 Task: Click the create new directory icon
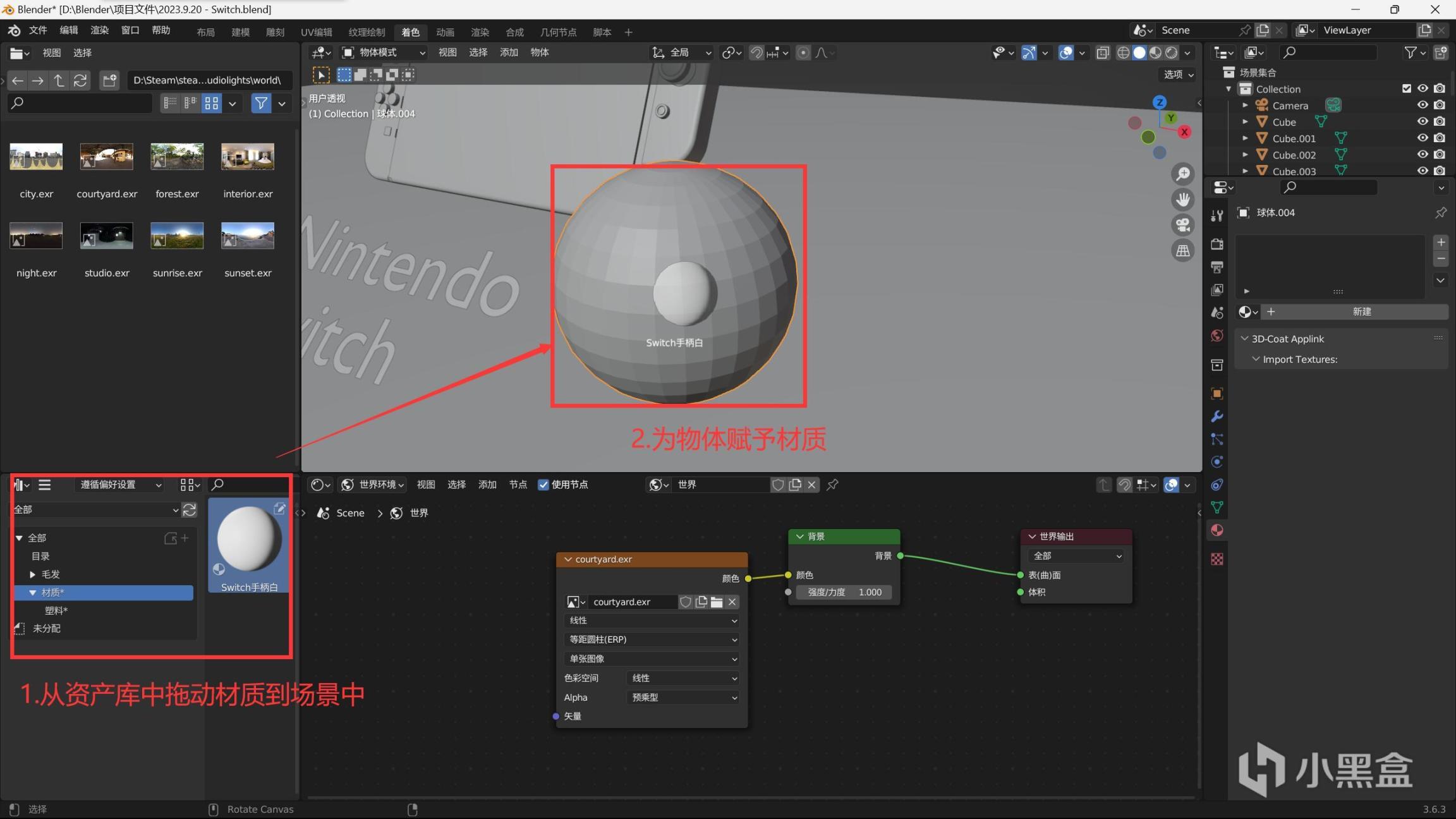110,80
